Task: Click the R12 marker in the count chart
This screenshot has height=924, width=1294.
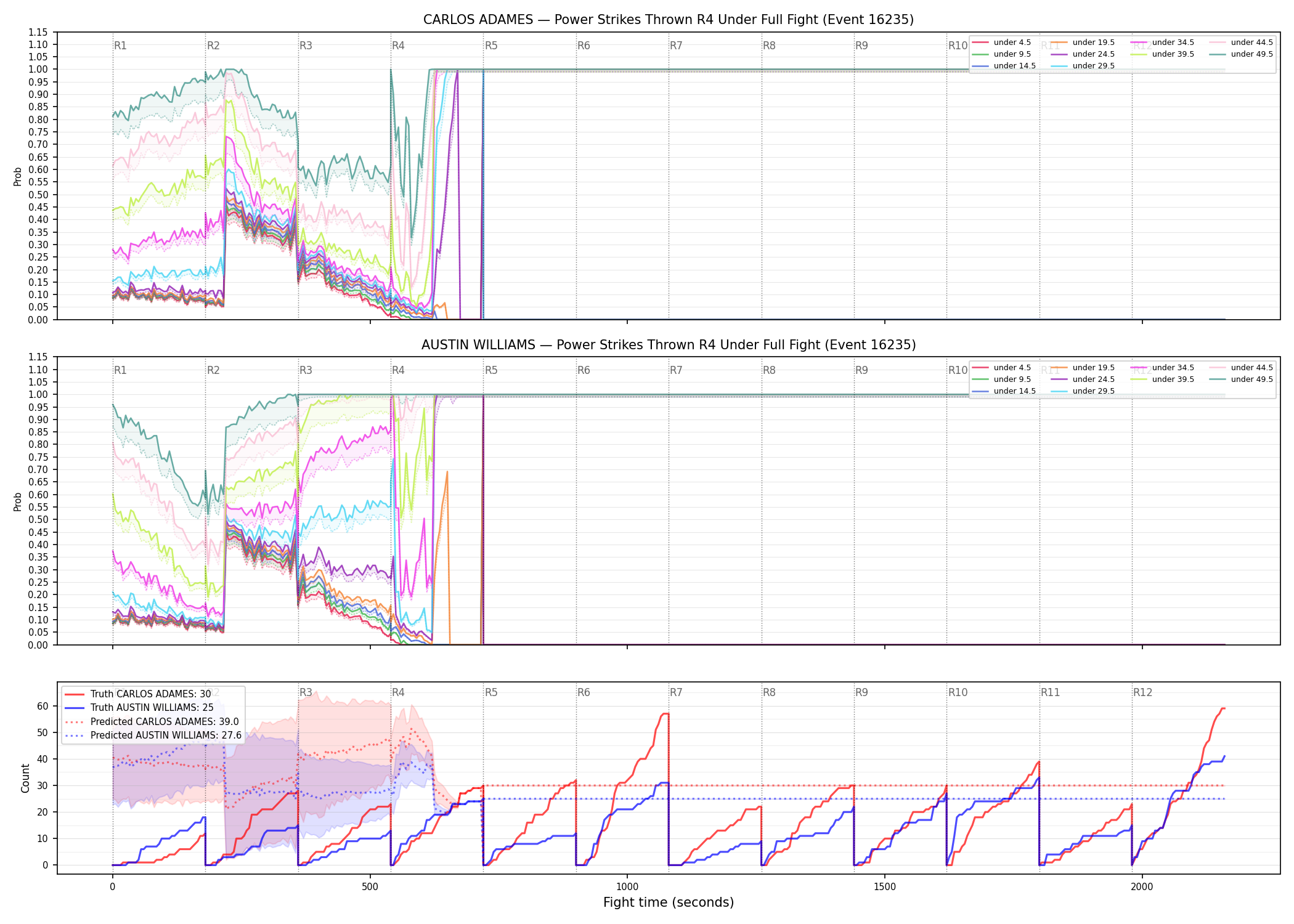Action: 1142,692
